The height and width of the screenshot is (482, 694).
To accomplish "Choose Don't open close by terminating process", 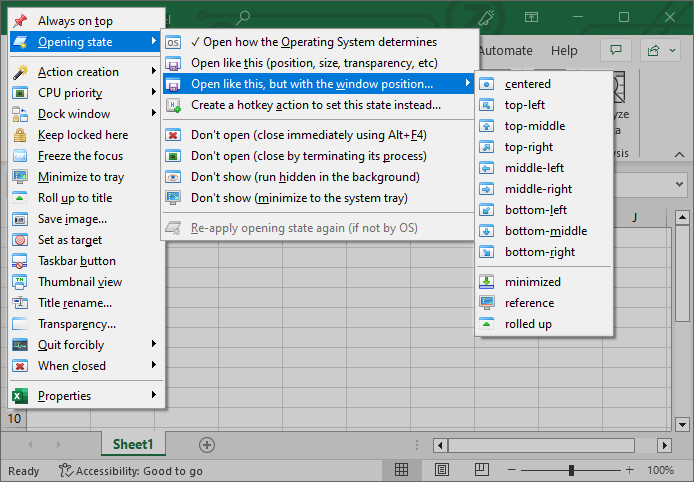I will [317, 156].
